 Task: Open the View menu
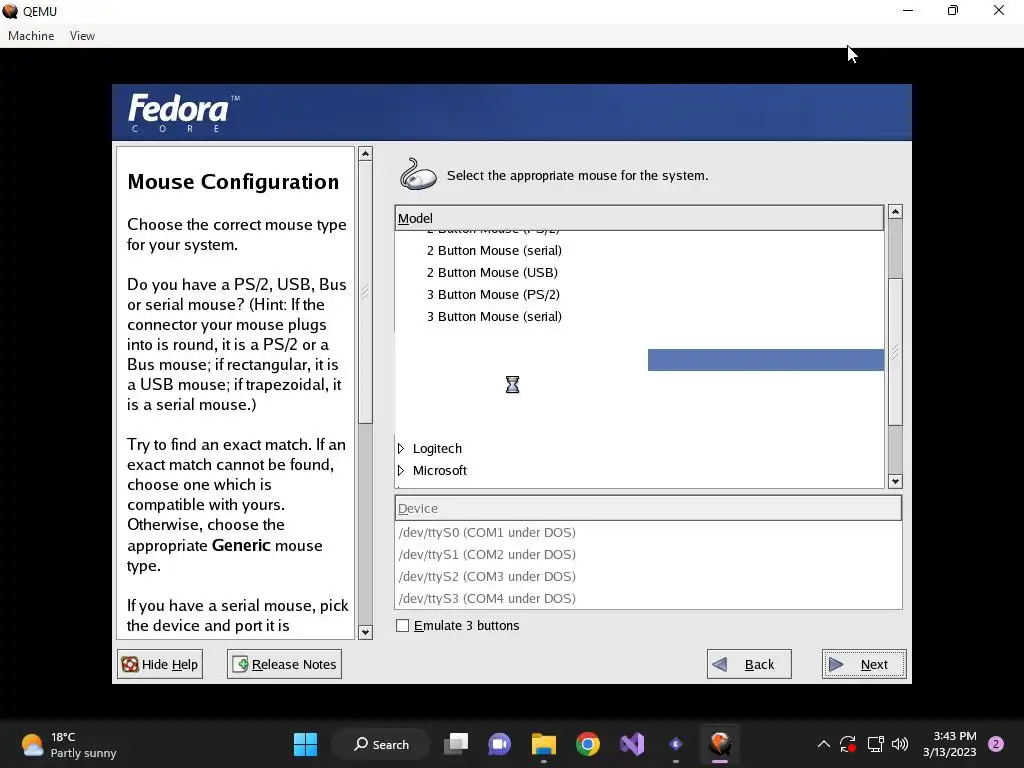[x=82, y=36]
